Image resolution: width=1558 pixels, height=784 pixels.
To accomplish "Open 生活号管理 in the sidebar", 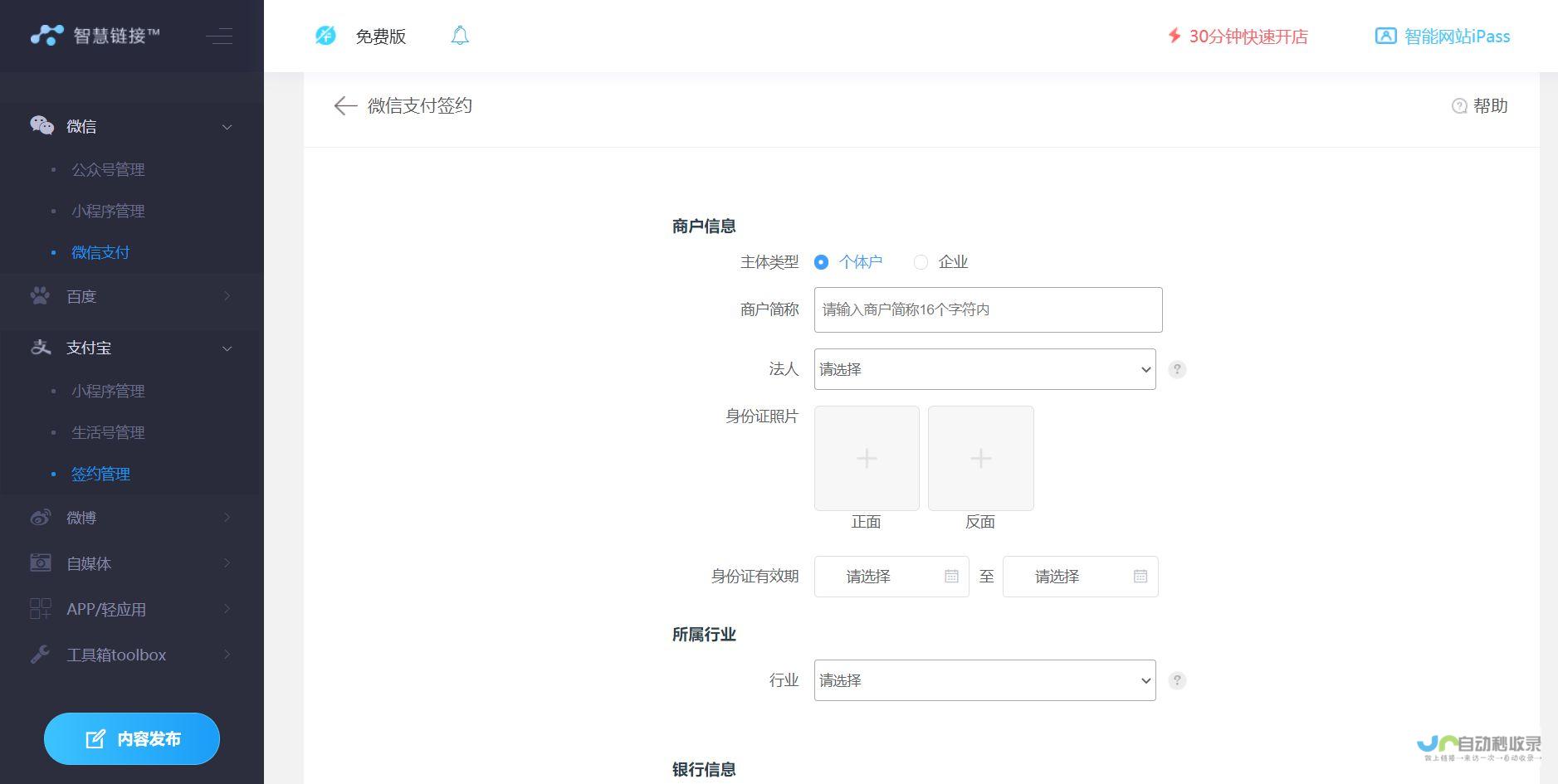I will 108,432.
